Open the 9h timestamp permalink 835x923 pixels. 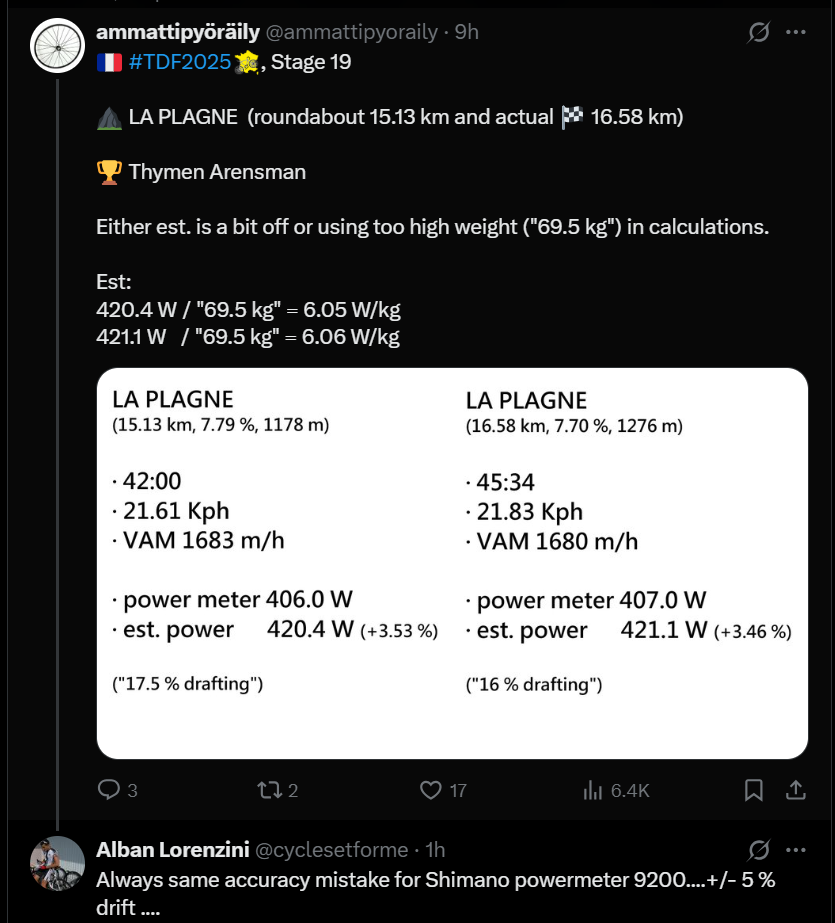467,32
